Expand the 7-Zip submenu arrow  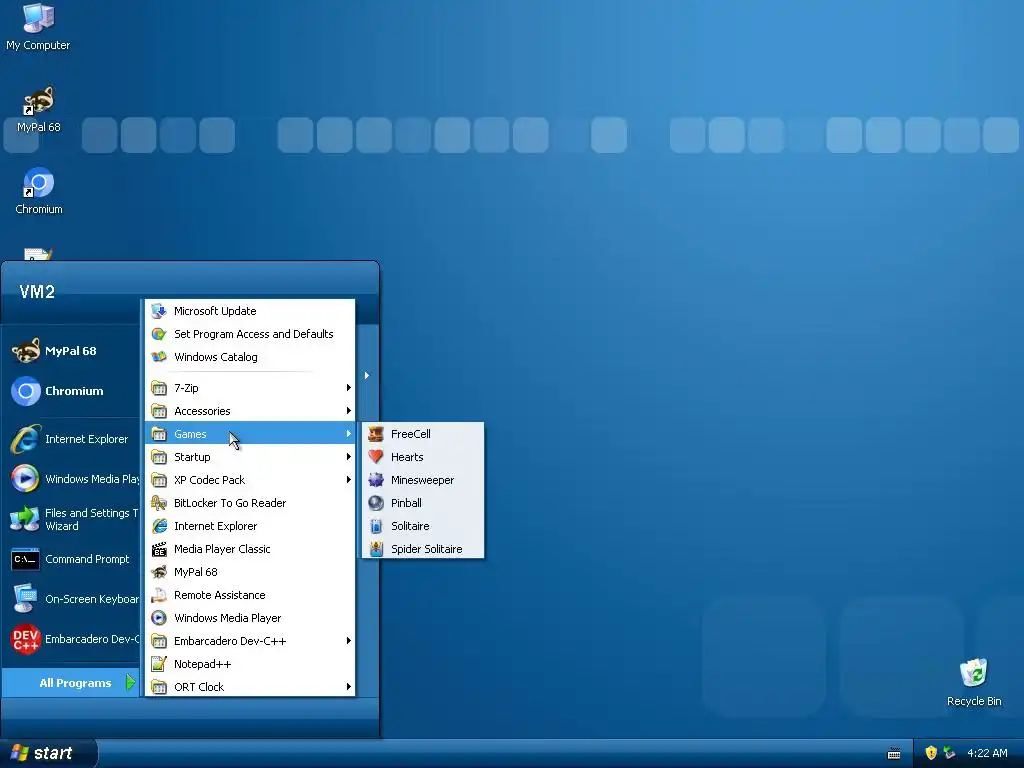(349, 388)
